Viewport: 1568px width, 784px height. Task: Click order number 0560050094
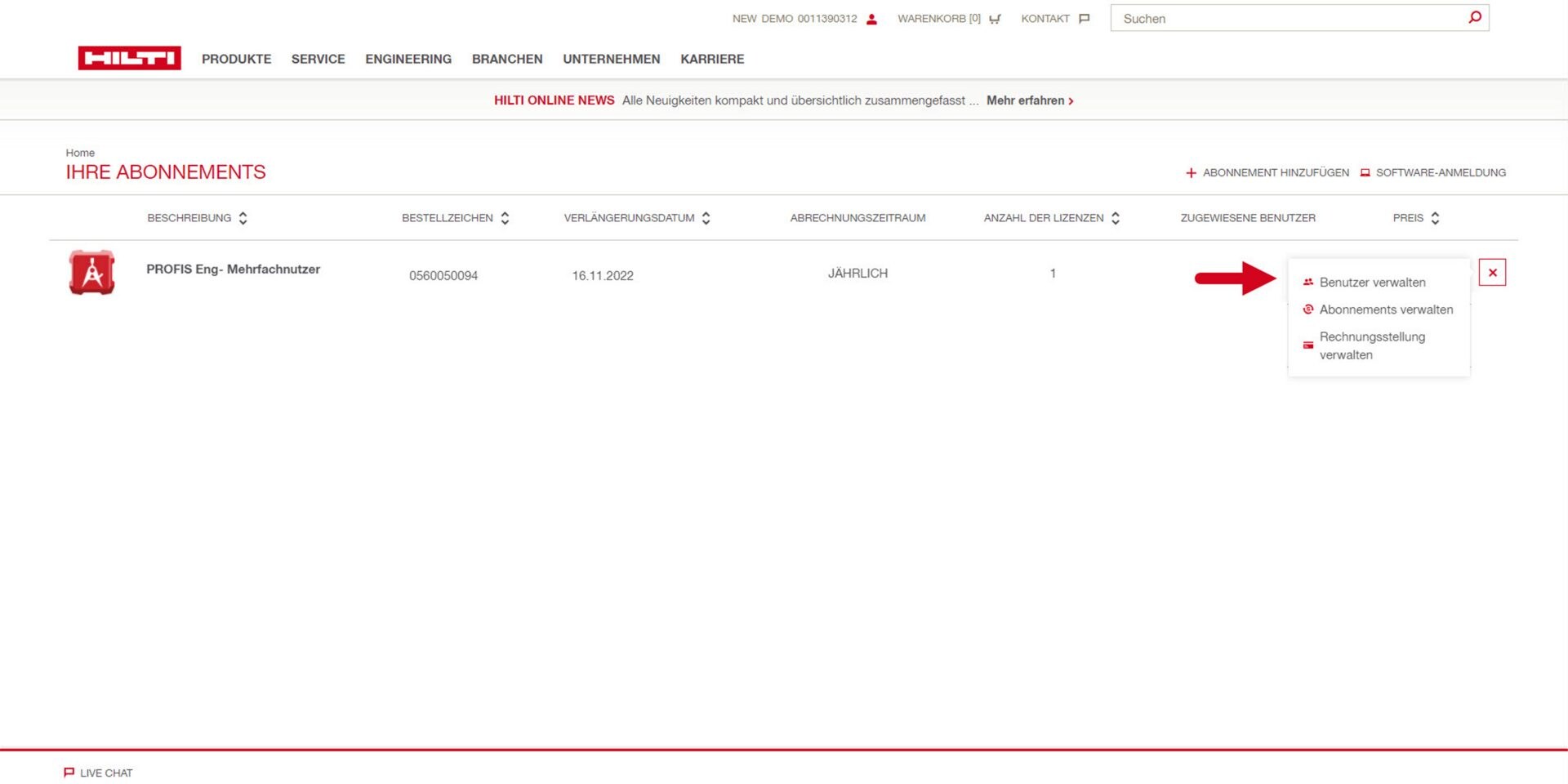tap(443, 276)
